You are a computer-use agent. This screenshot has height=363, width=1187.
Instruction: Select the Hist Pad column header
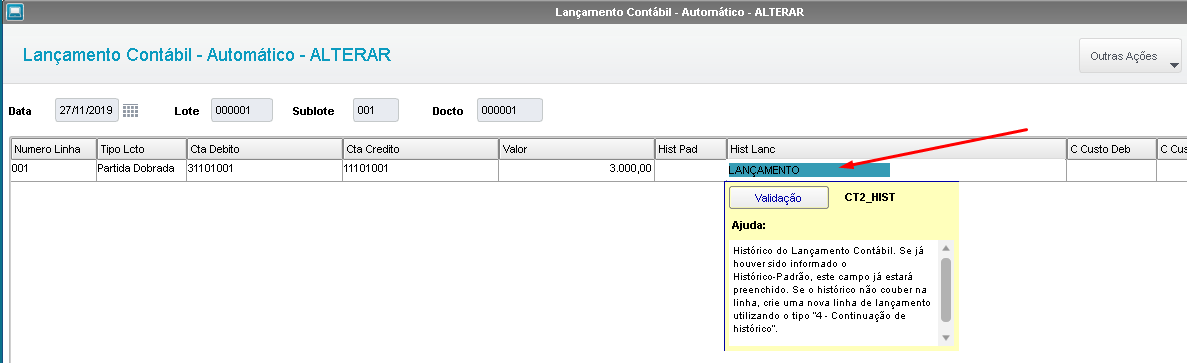point(691,149)
